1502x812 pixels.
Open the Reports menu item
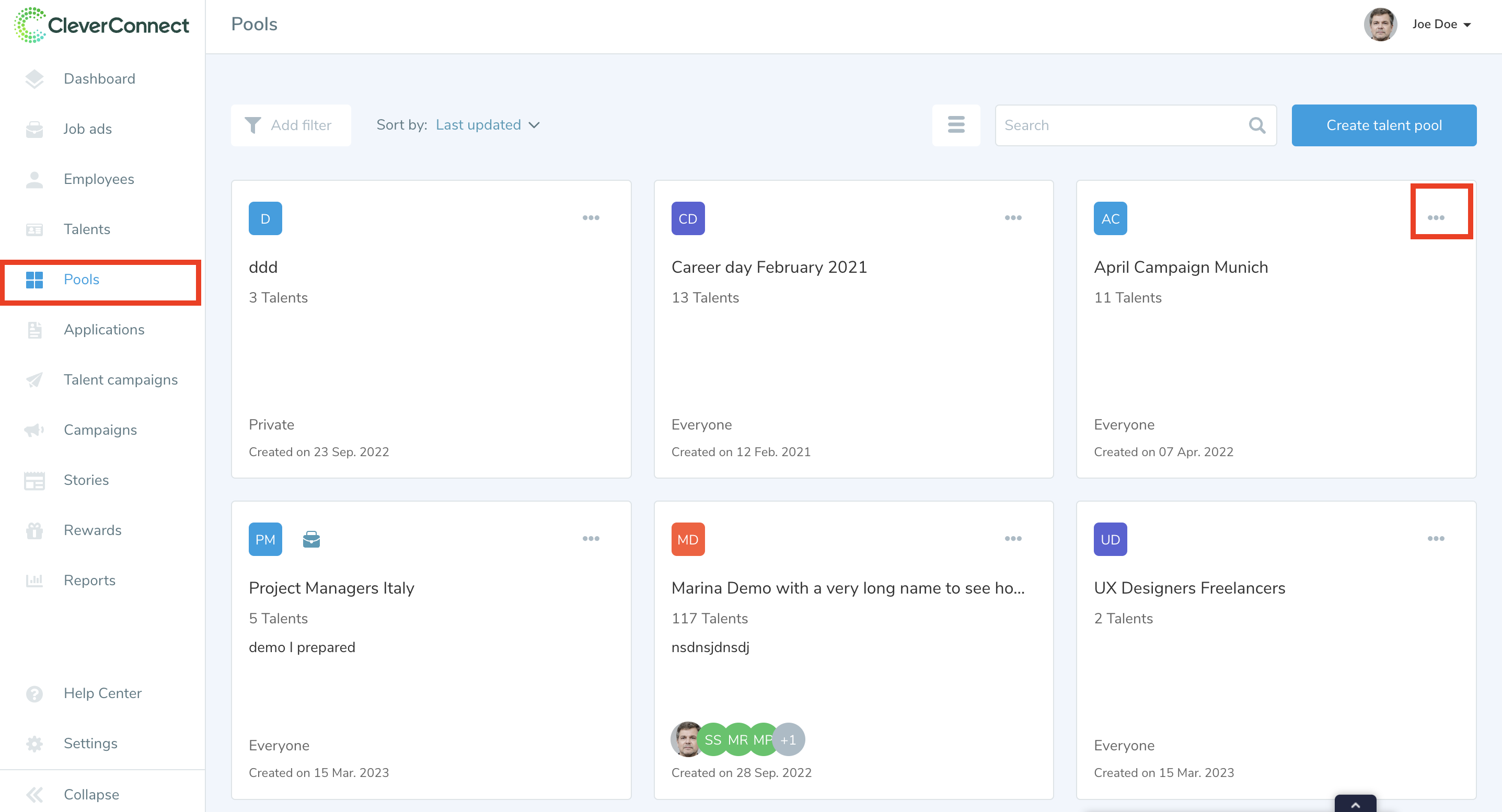pos(89,580)
